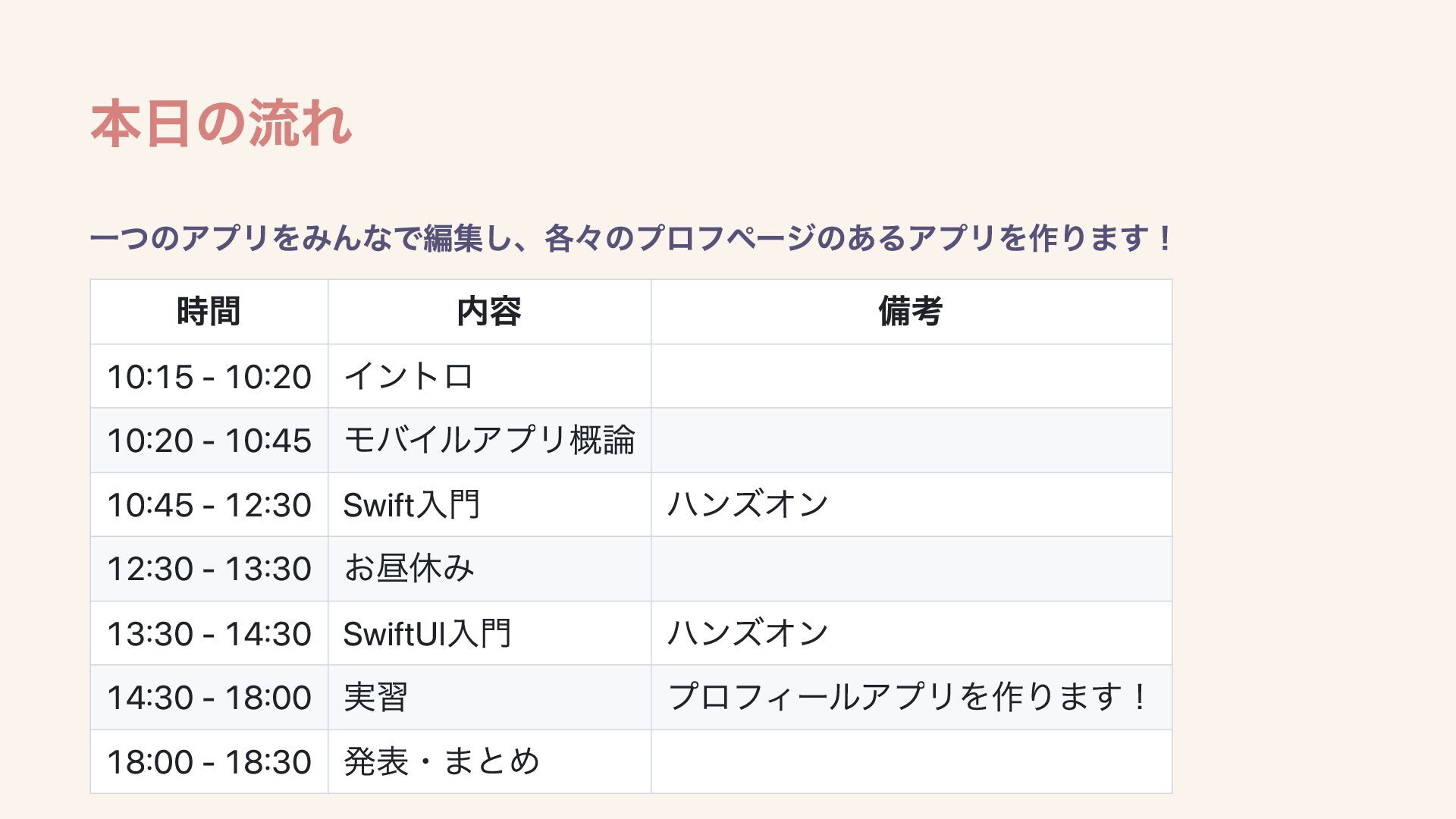Click the 実習 content cell
Image resolution: width=1456 pixels, height=819 pixels.
[x=489, y=698]
